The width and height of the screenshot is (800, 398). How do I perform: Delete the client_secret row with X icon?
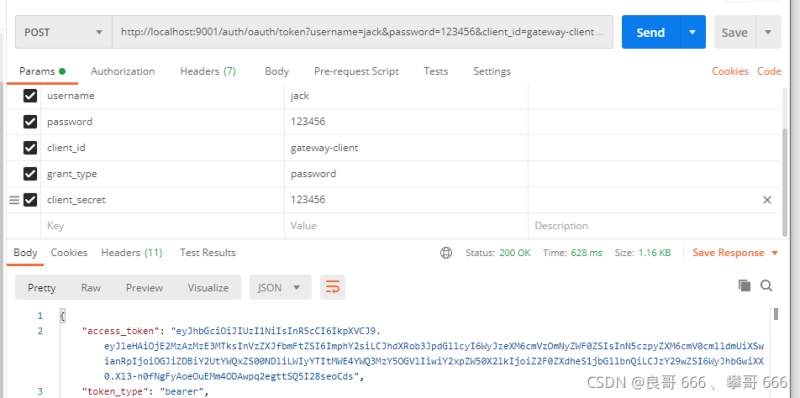tap(767, 200)
